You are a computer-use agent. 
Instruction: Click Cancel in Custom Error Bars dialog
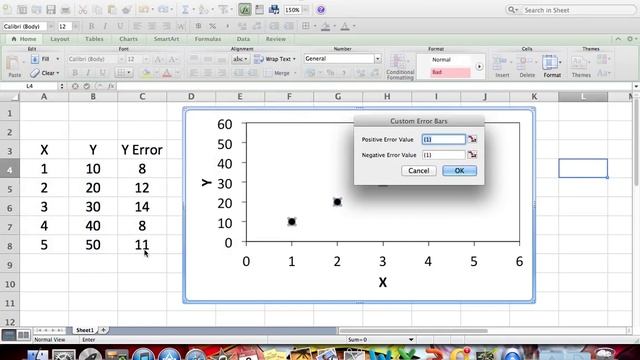pyautogui.click(x=419, y=171)
